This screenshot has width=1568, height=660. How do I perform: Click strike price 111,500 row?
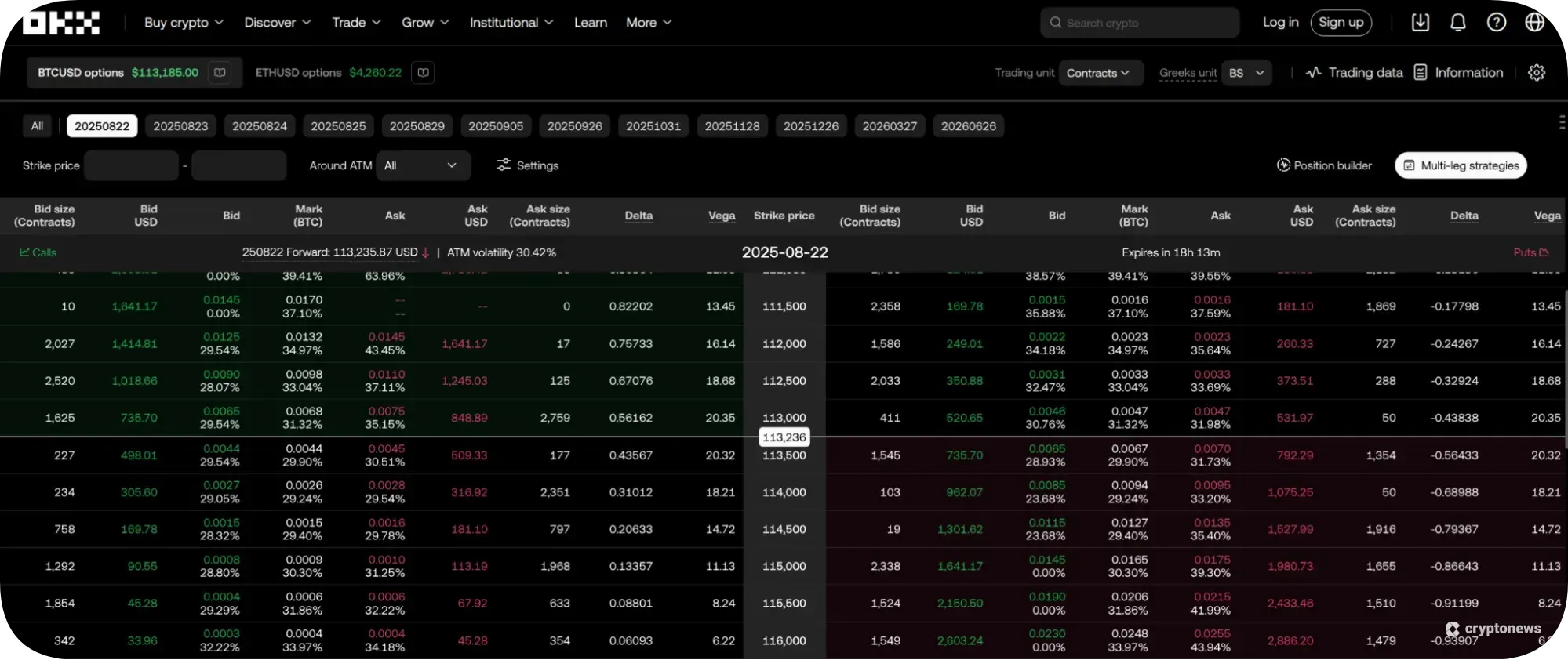[x=784, y=306]
